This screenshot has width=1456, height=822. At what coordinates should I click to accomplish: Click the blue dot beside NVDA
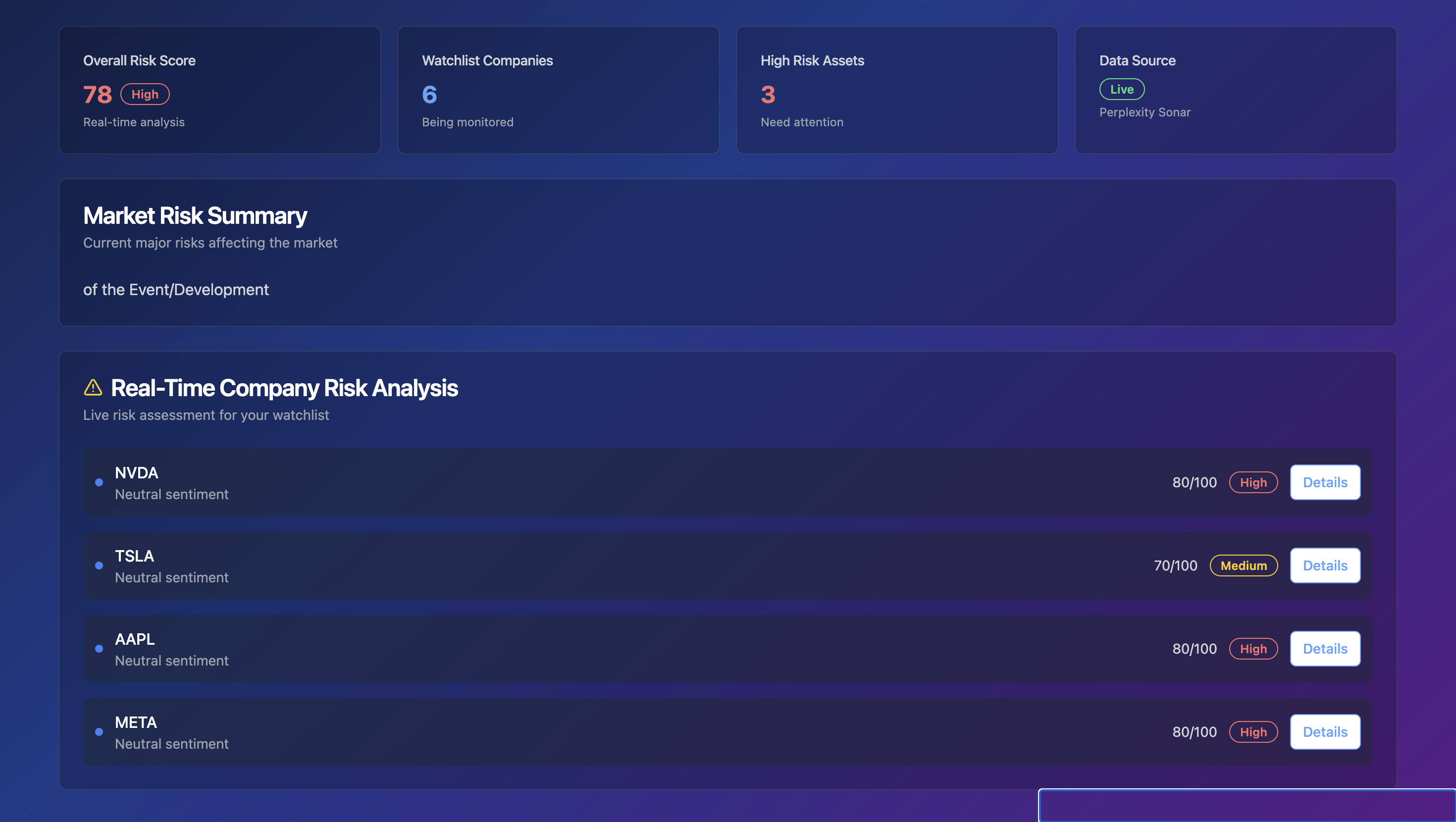(x=99, y=482)
